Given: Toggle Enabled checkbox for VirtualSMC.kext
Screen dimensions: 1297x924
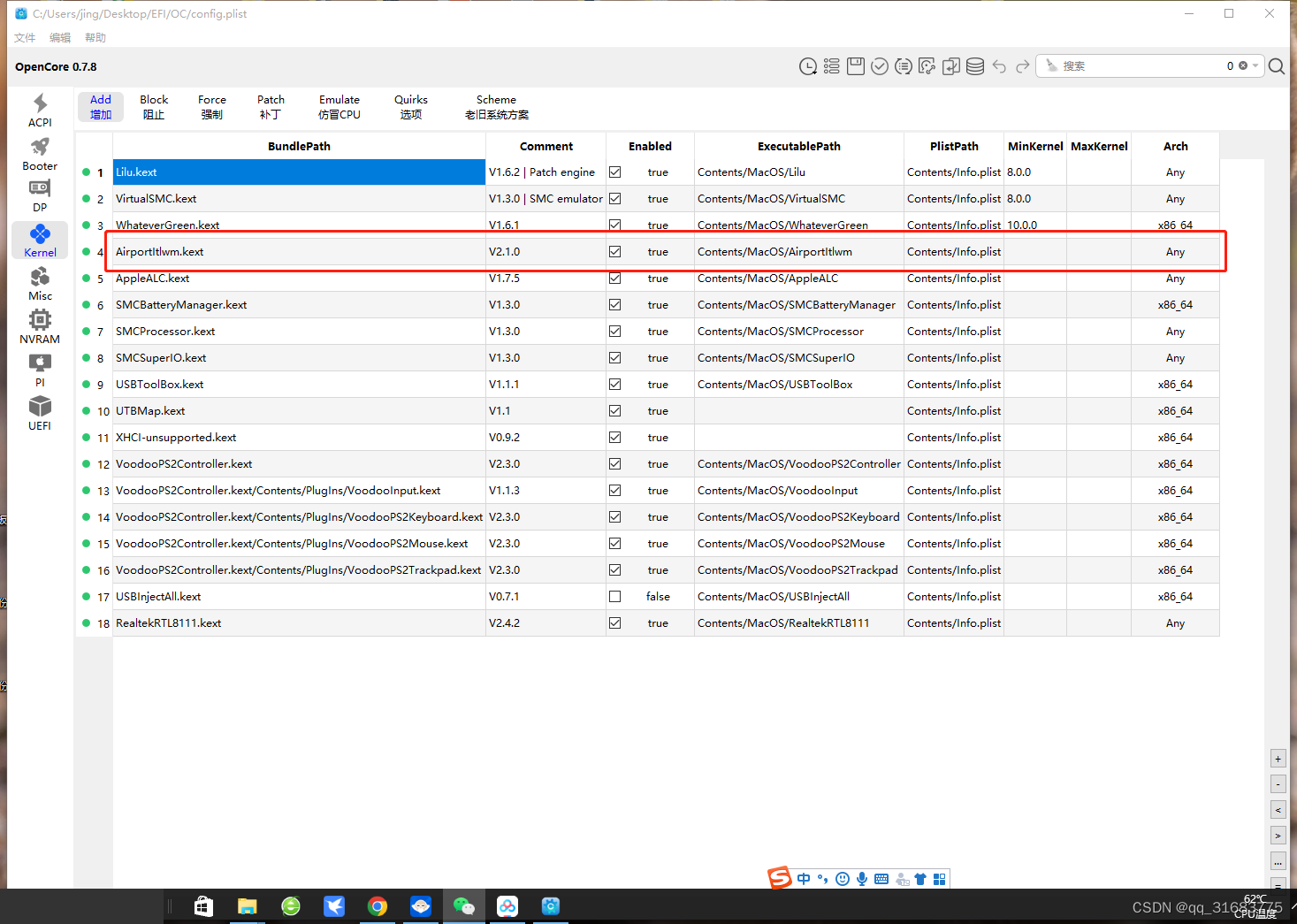Looking at the screenshot, I should pos(615,199).
